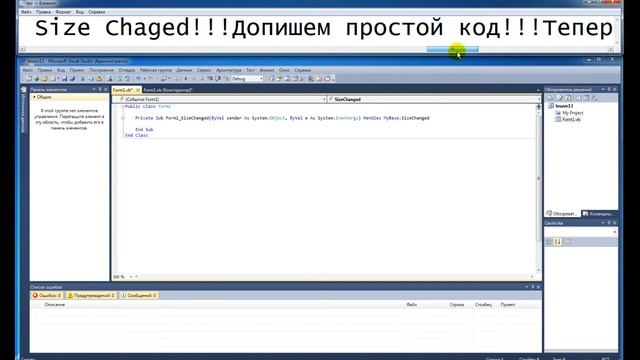This screenshot has width=640, height=360.
Task: Click View Code icon in Solution Explorer
Action: pyautogui.click(x=578, y=98)
